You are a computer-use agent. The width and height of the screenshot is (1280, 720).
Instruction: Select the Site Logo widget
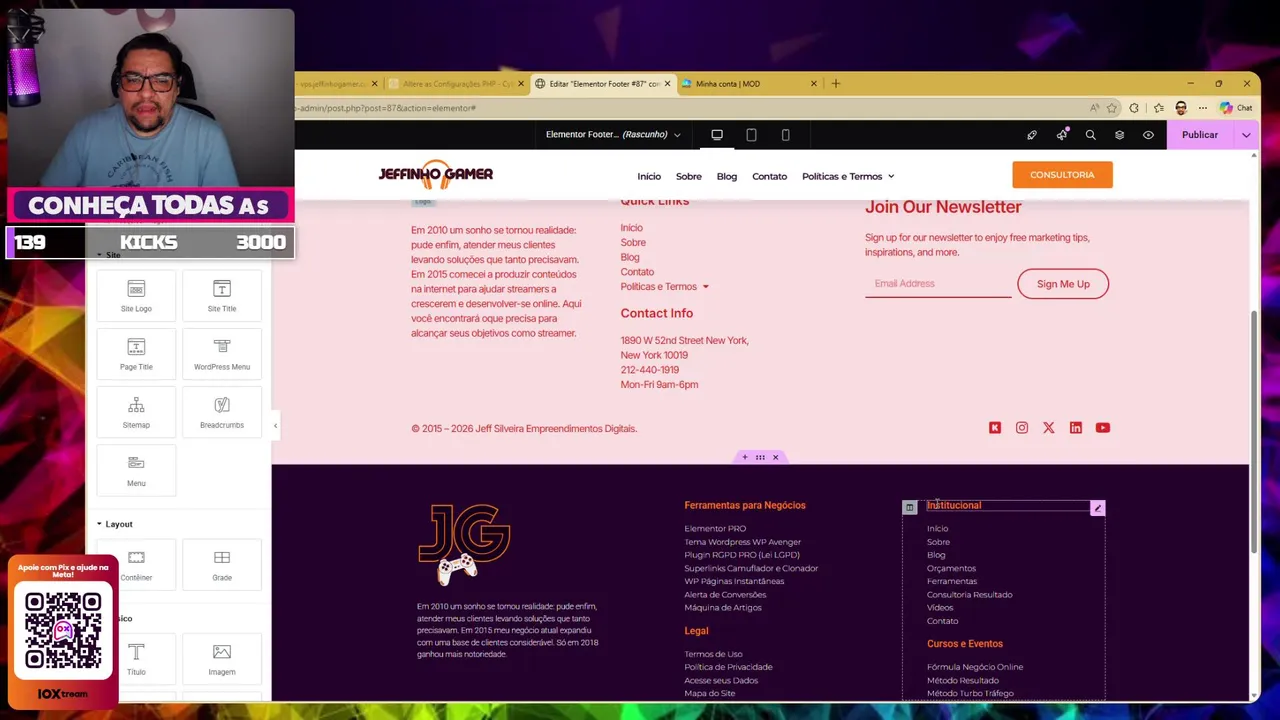point(136,295)
